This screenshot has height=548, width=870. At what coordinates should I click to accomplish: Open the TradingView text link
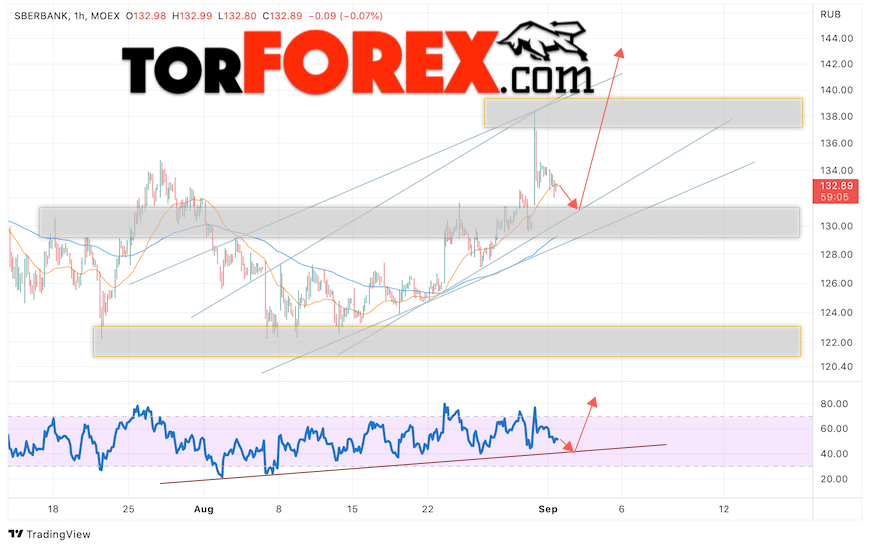point(58,535)
